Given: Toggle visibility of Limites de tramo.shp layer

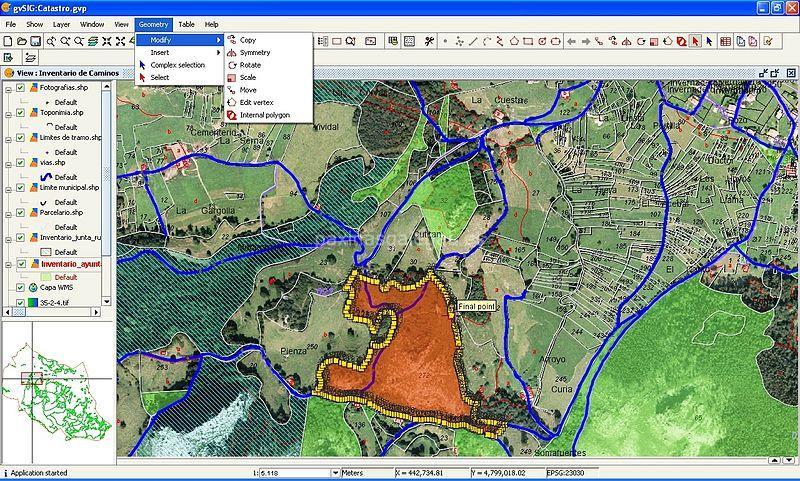Looking at the screenshot, I should [x=20, y=138].
